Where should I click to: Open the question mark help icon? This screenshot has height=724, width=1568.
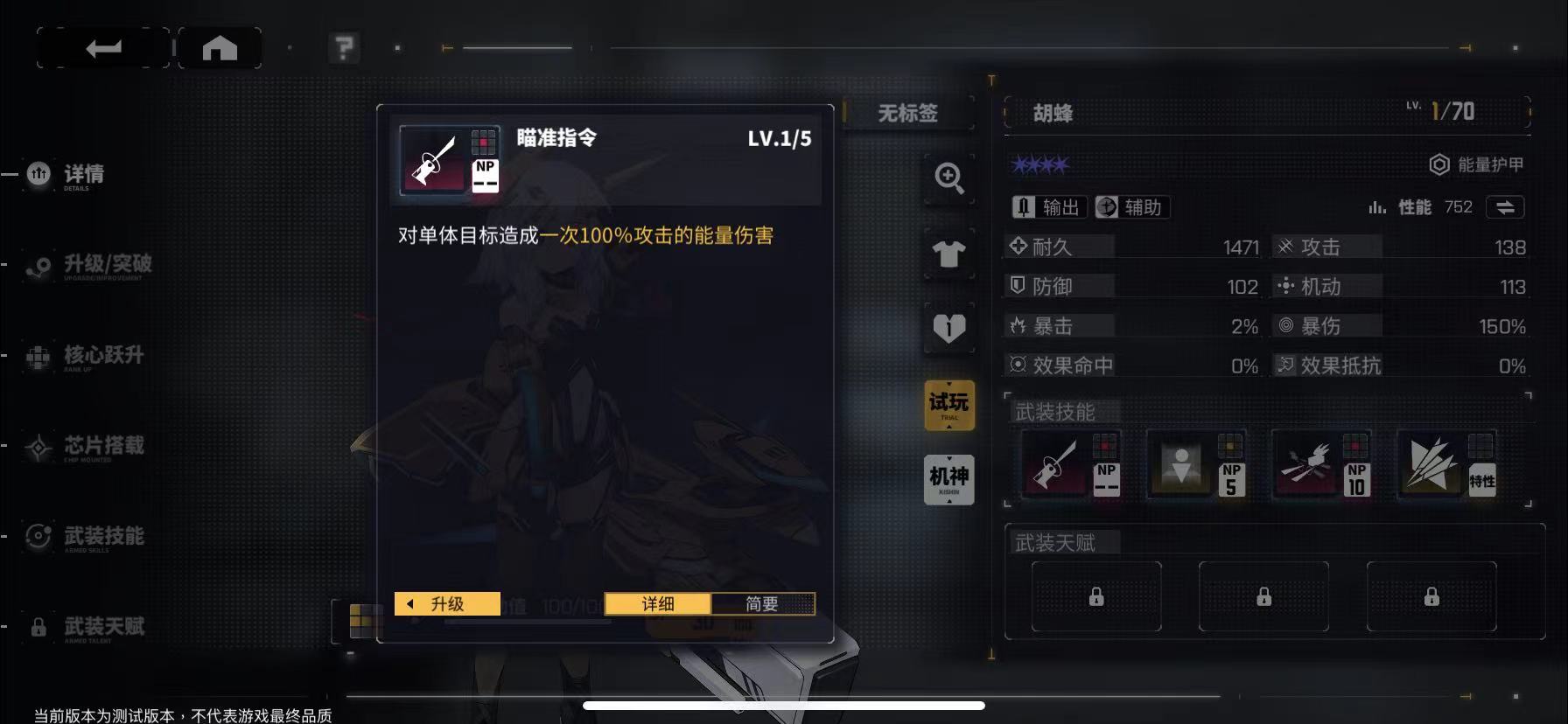click(344, 47)
